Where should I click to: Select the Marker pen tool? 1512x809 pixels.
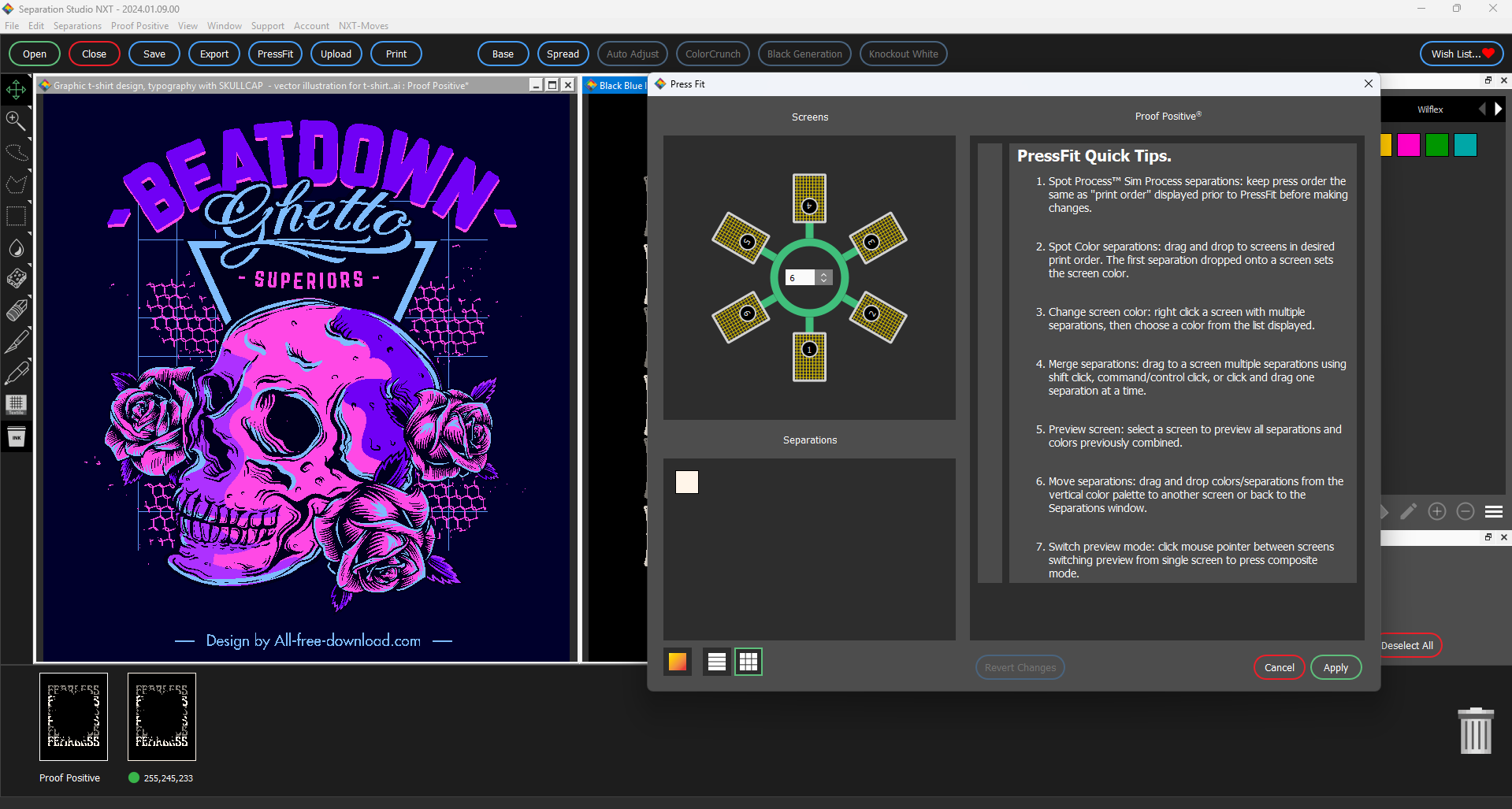(x=16, y=373)
